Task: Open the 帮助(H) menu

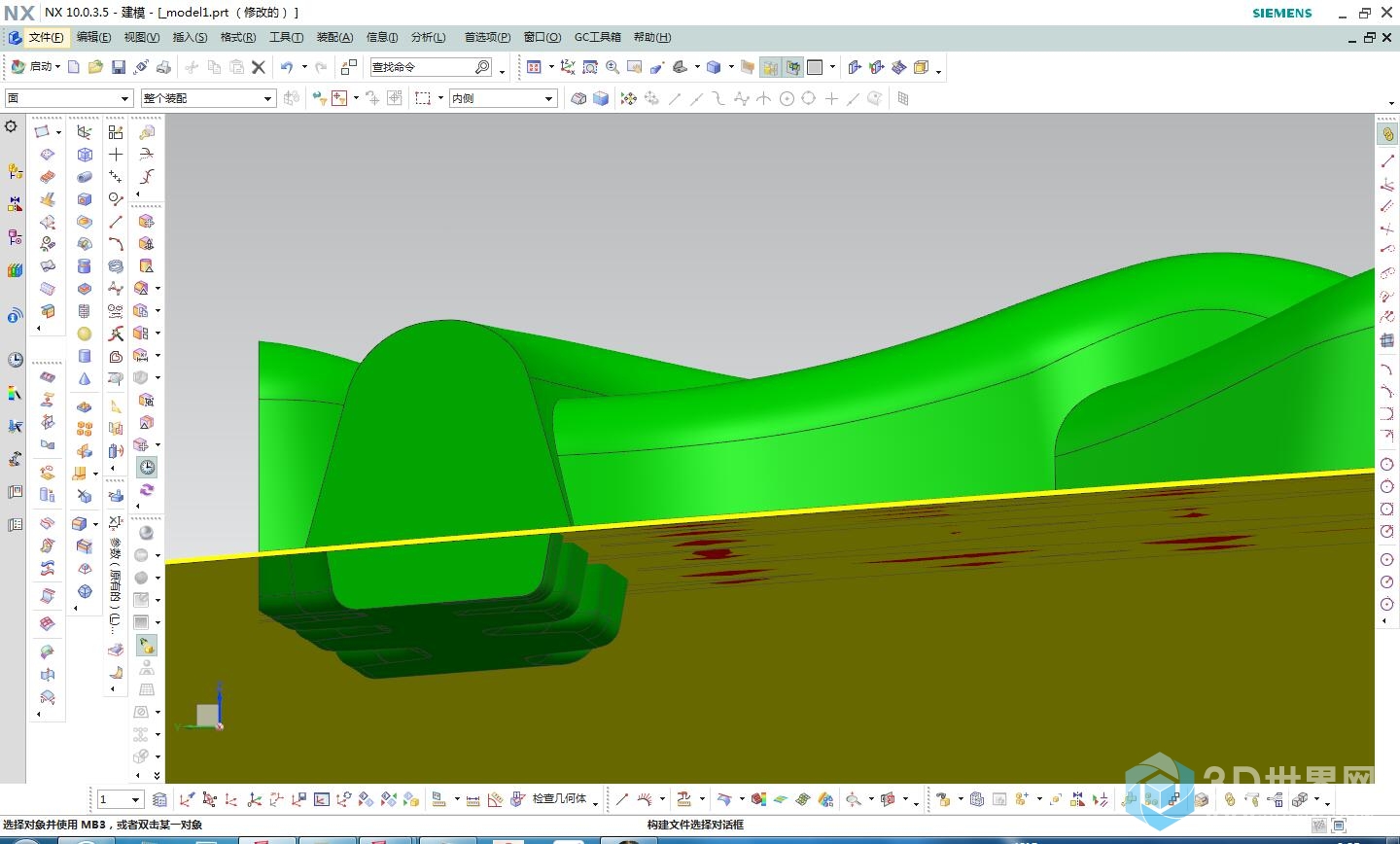Action: tap(652, 37)
